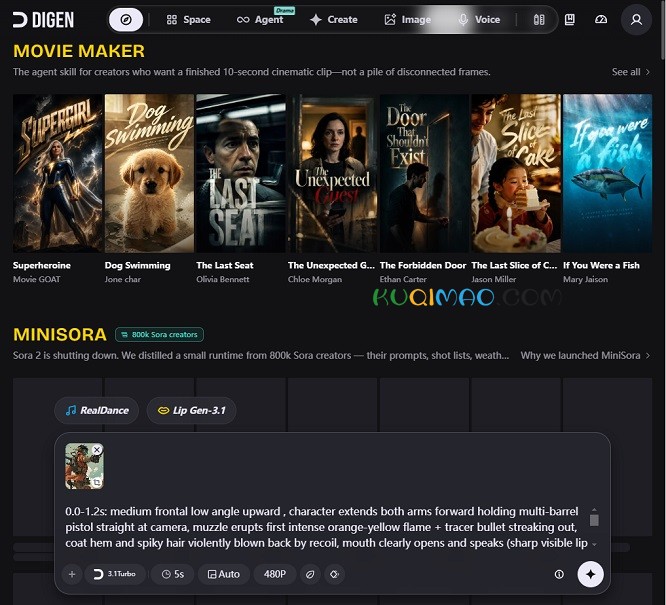Image resolution: width=666 pixels, height=605 pixels.
Task: Toggle the leaf icon option
Action: pos(310,574)
